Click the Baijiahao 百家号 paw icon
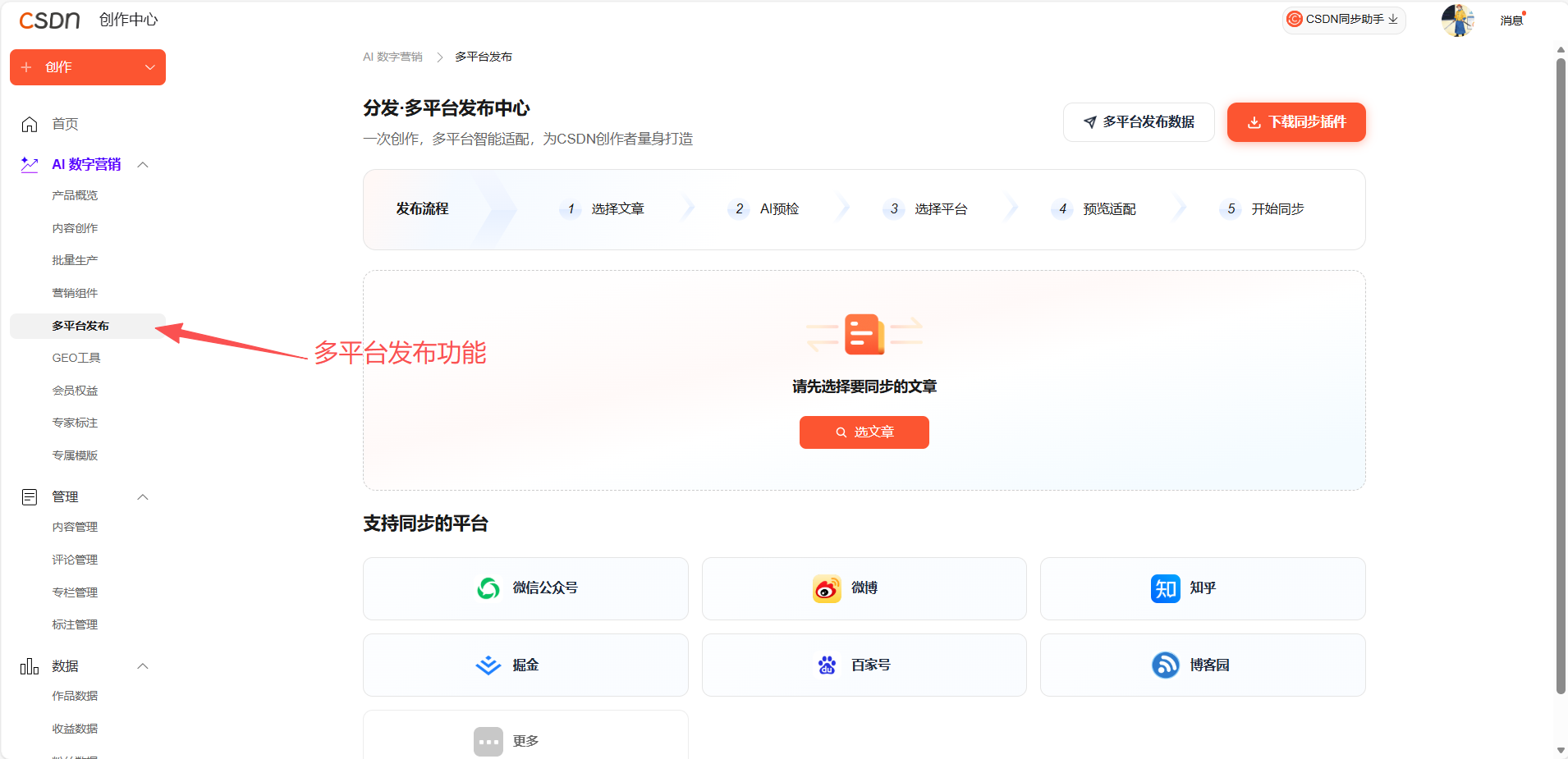This screenshot has height=759, width=1568. 827,665
